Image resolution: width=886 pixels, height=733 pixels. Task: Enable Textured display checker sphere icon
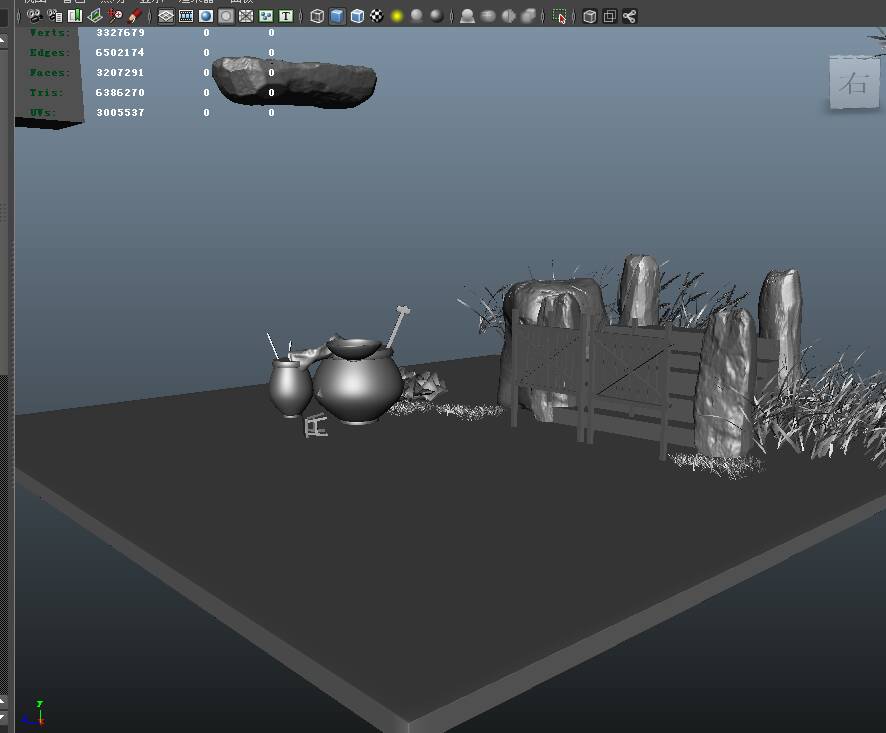(x=377, y=16)
